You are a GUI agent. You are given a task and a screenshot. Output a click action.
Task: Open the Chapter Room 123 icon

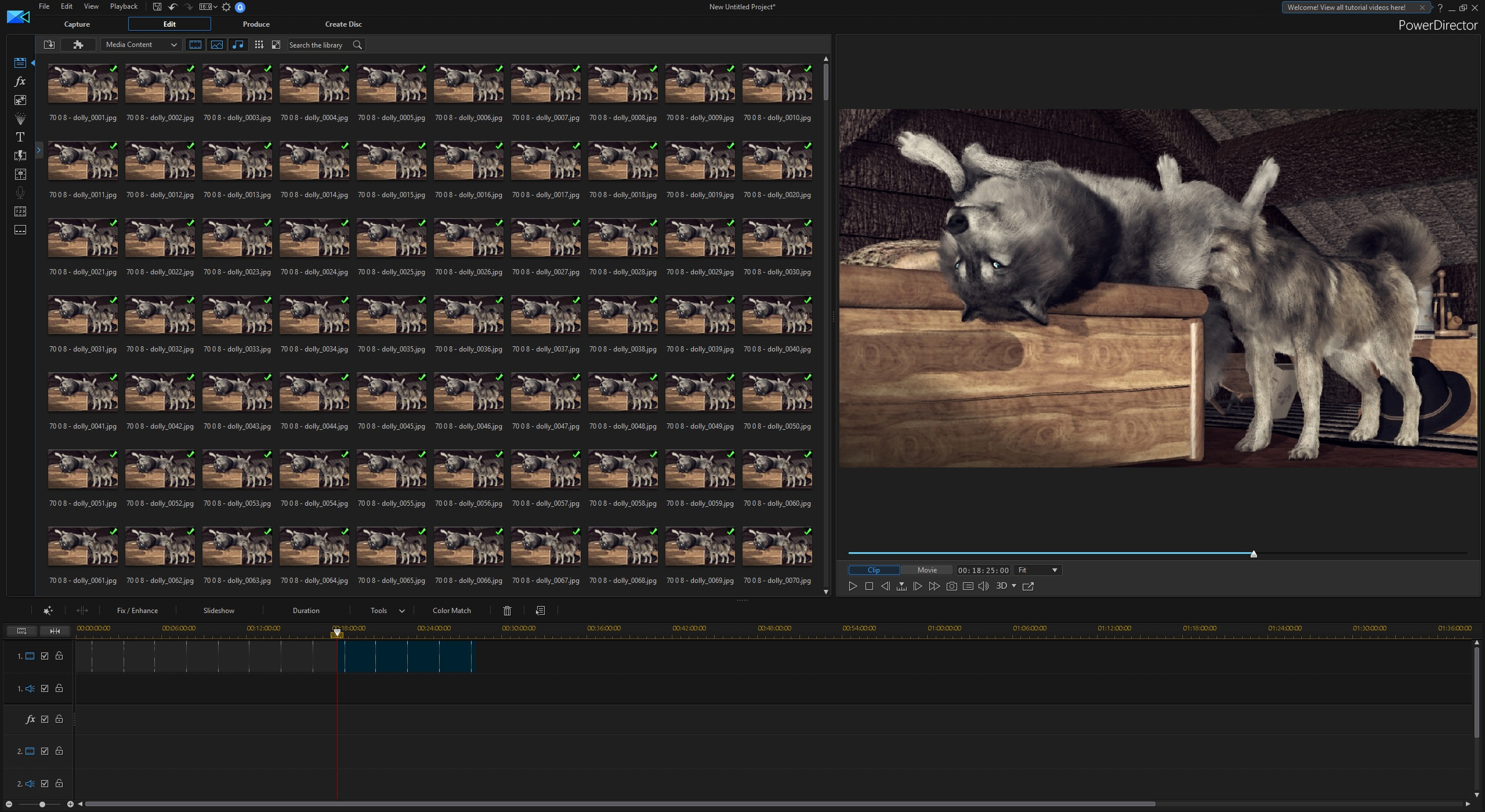coord(20,212)
